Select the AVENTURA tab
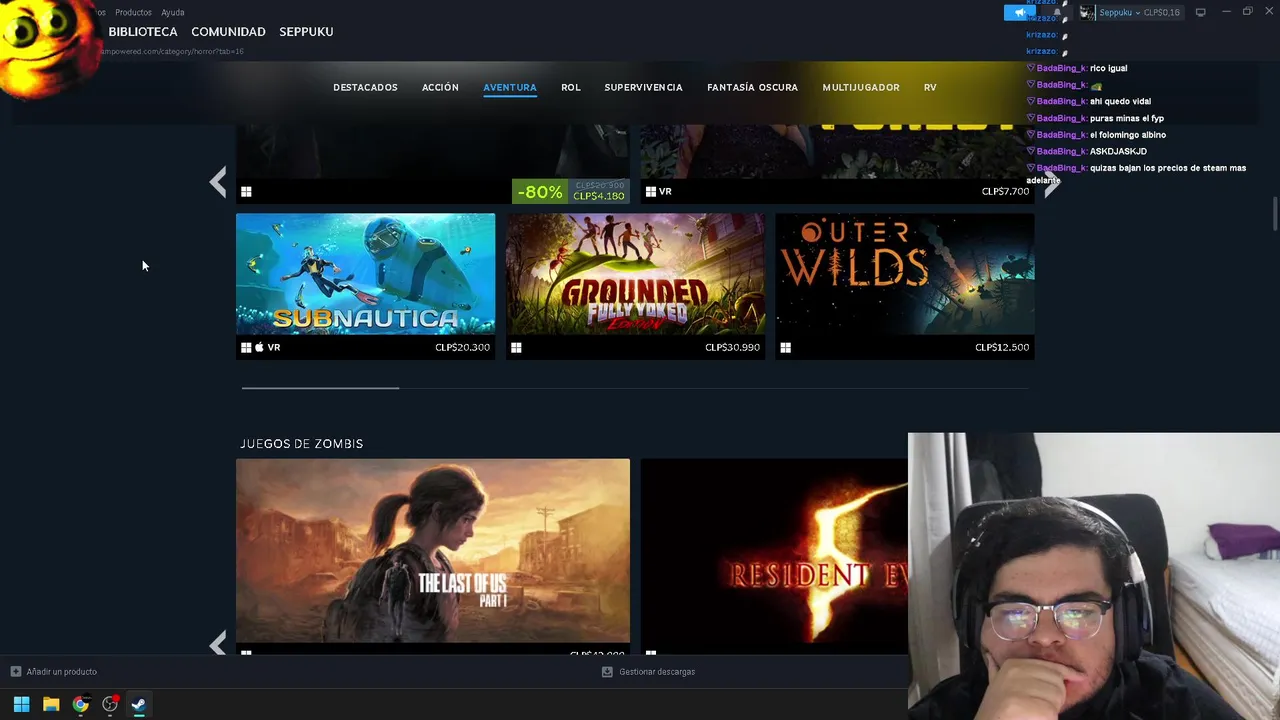Viewport: 1280px width, 720px height. pos(510,88)
